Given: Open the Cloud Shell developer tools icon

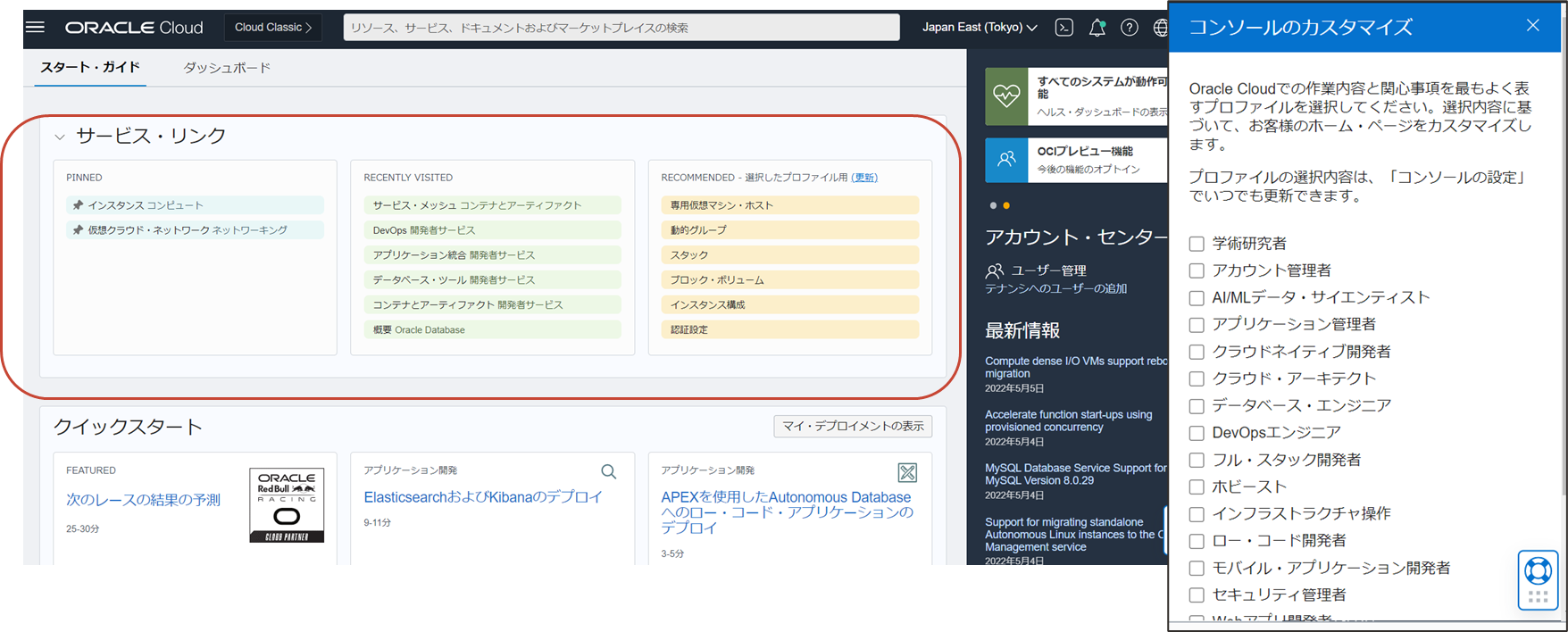Looking at the screenshot, I should (1063, 28).
